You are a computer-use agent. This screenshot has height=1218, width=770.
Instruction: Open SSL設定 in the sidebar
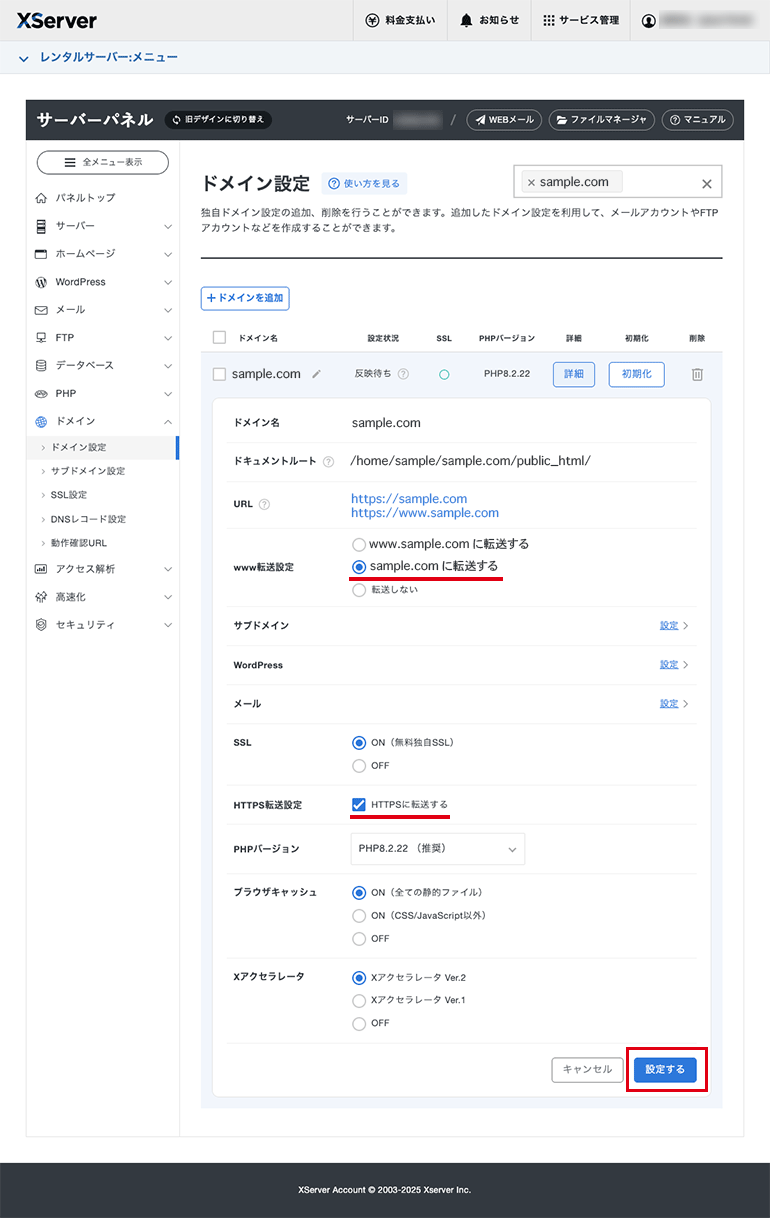(x=69, y=495)
